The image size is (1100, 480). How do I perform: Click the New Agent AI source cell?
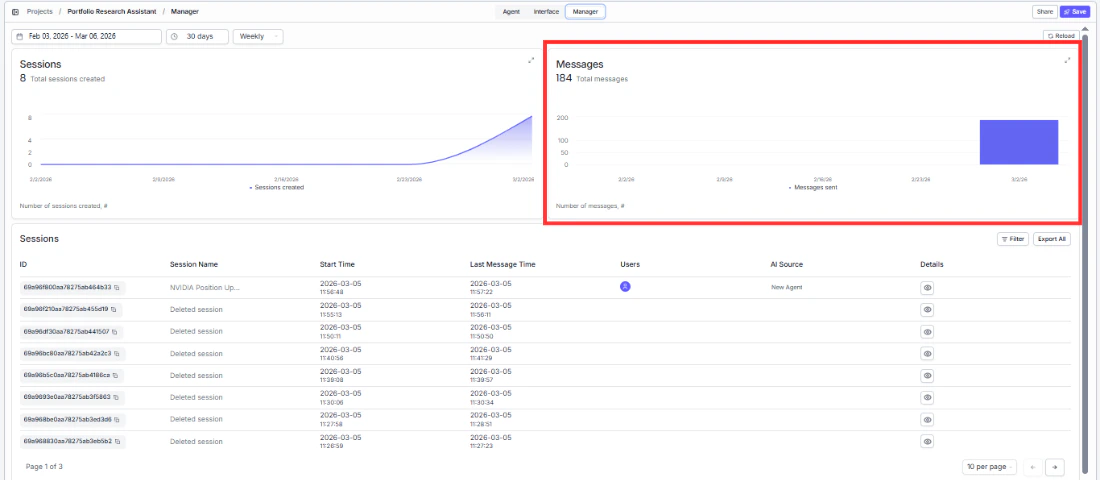[786, 287]
